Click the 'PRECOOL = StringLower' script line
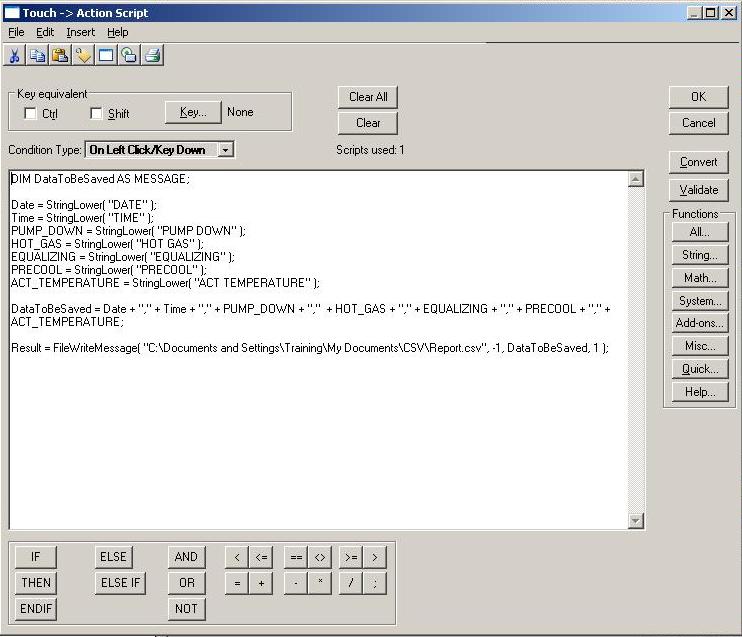Image resolution: width=742 pixels, height=637 pixels. point(109,270)
